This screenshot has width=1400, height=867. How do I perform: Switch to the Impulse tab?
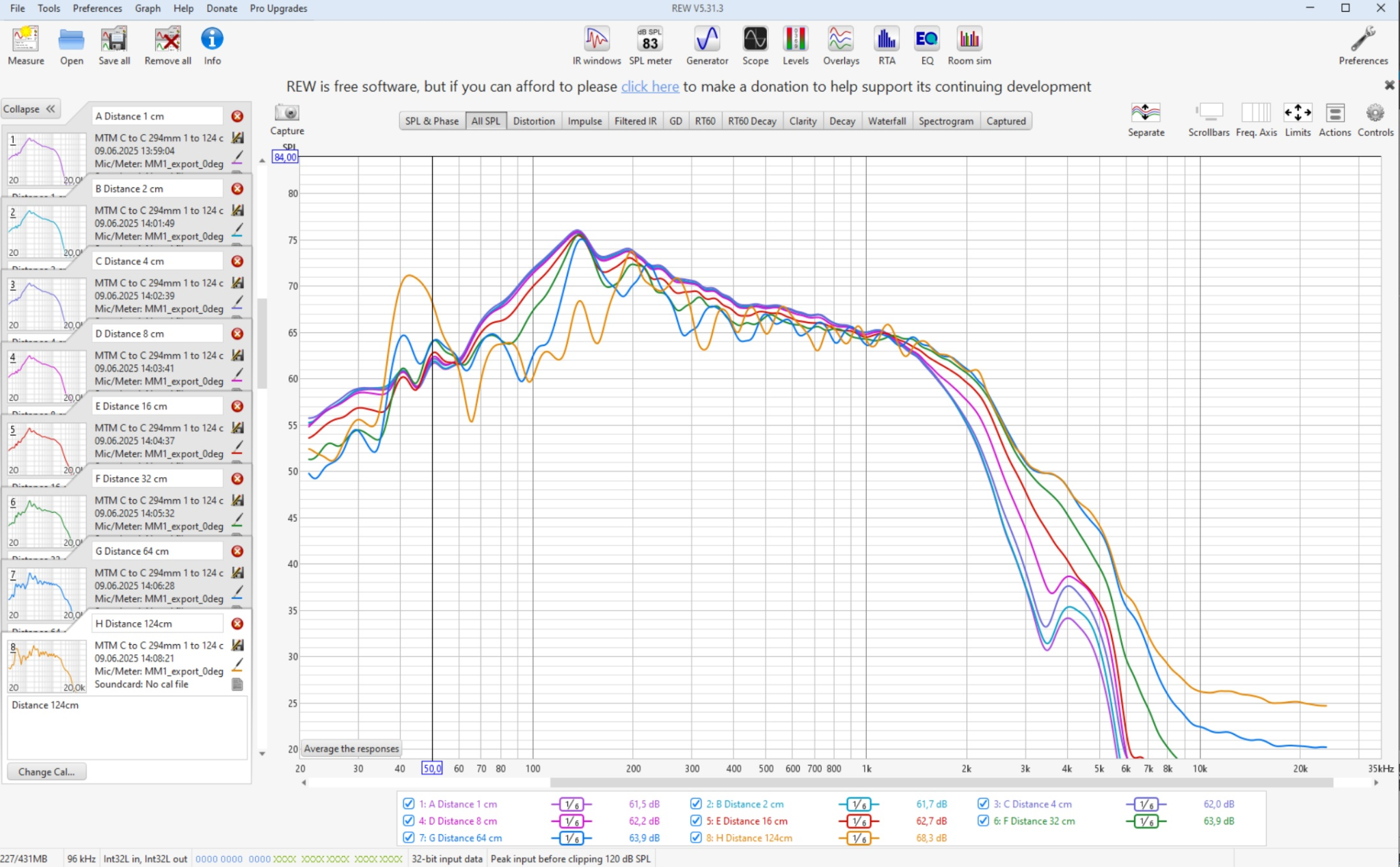[x=584, y=121]
